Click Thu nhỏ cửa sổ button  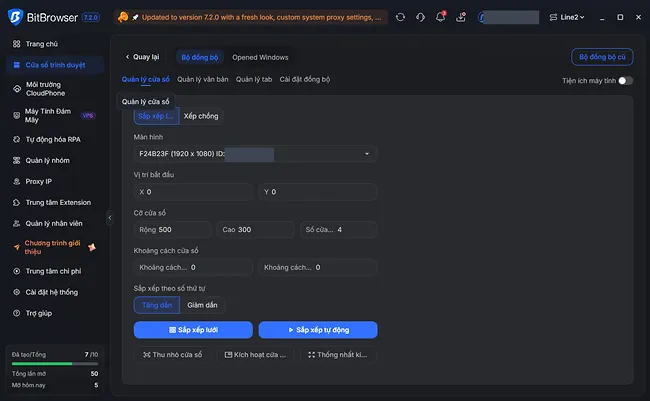click(x=172, y=355)
